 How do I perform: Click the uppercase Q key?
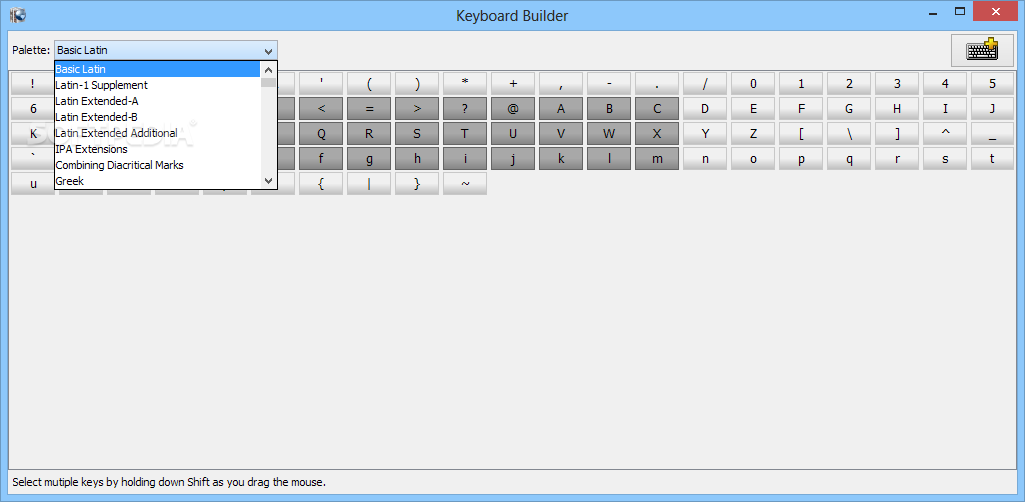pyautogui.click(x=321, y=133)
